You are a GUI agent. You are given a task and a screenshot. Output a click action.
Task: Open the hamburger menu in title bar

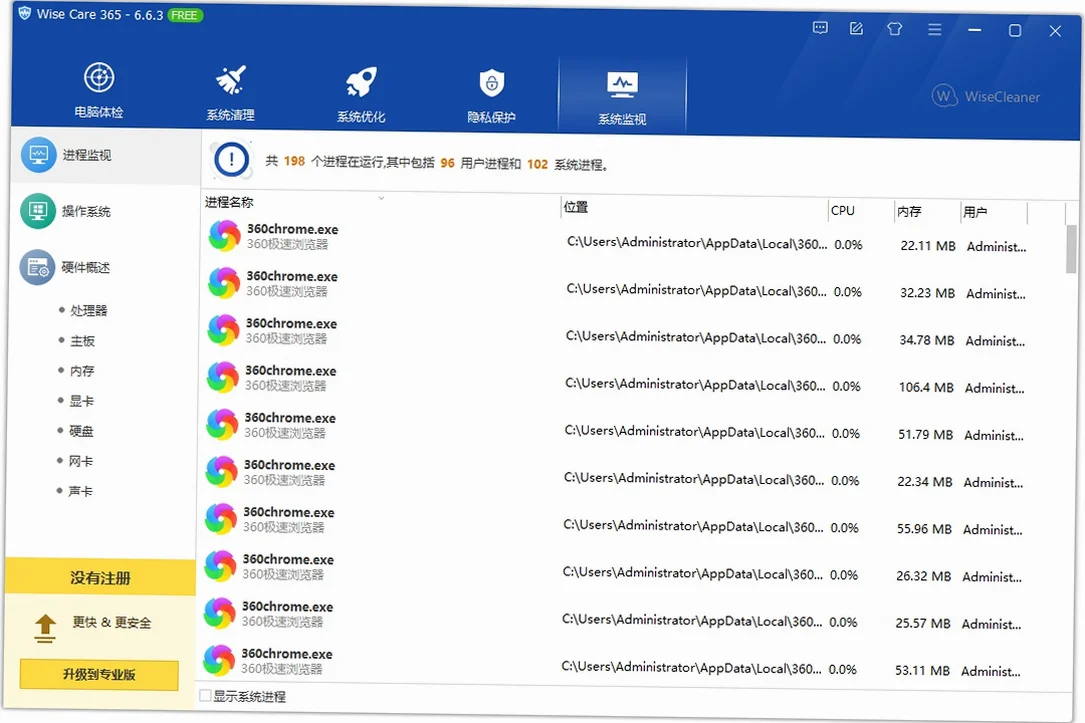[x=935, y=30]
